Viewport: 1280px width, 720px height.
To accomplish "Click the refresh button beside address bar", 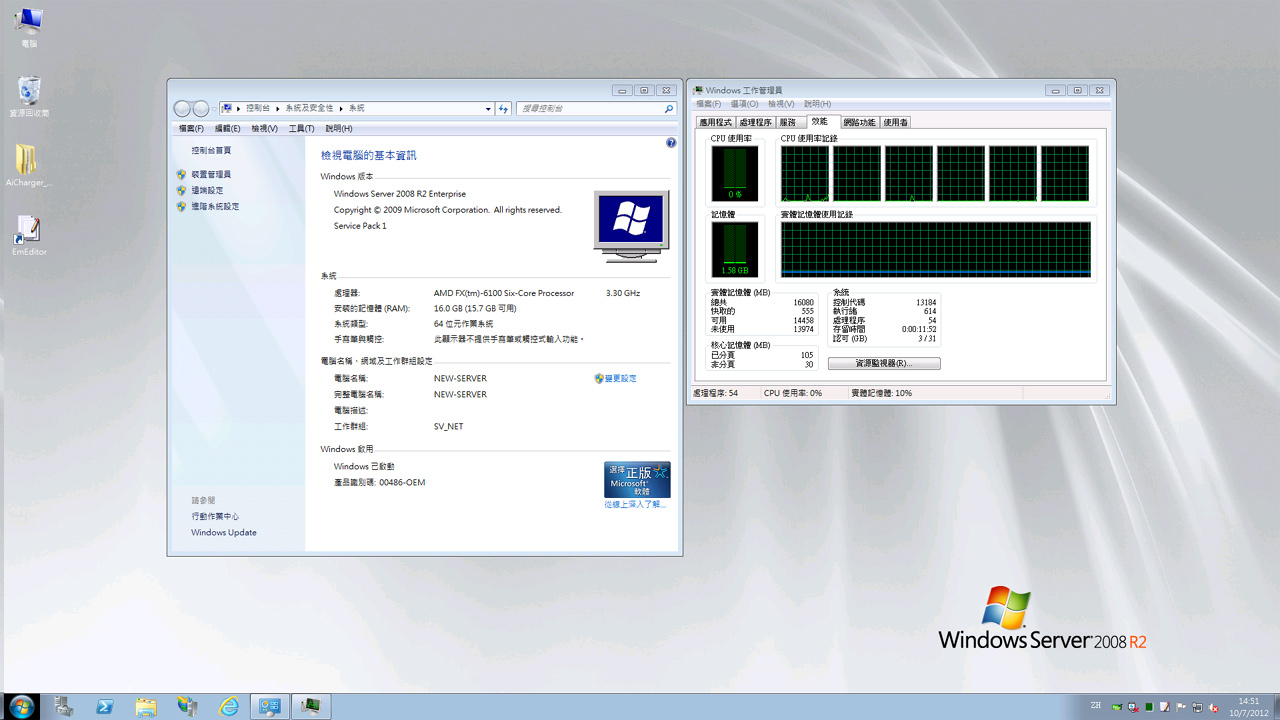I will point(503,108).
